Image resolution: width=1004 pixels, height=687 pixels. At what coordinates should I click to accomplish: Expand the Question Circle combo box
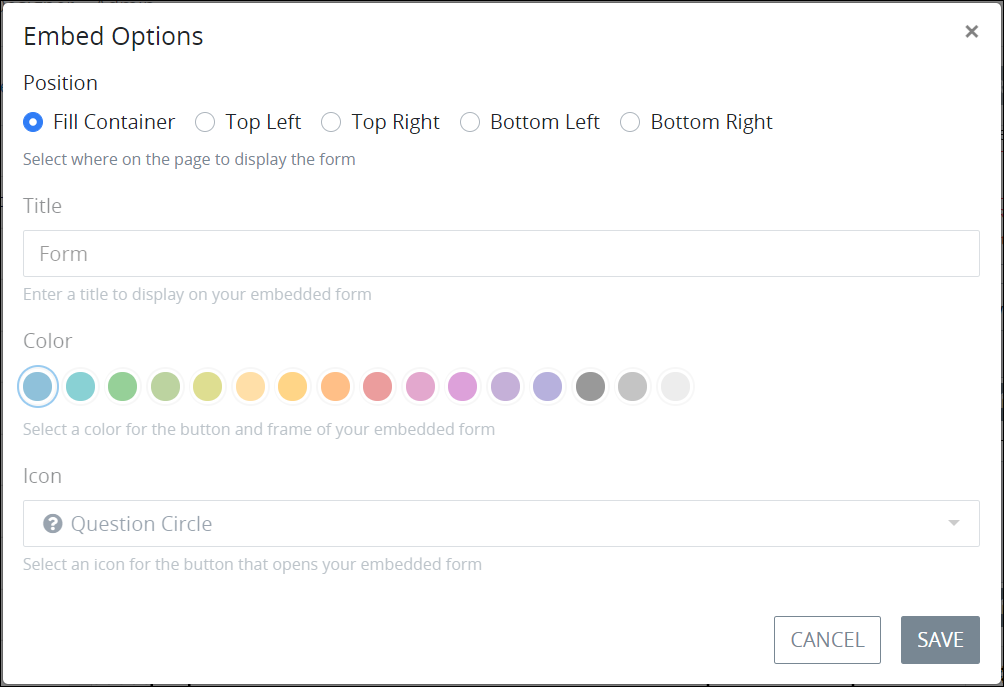[x=501, y=524]
